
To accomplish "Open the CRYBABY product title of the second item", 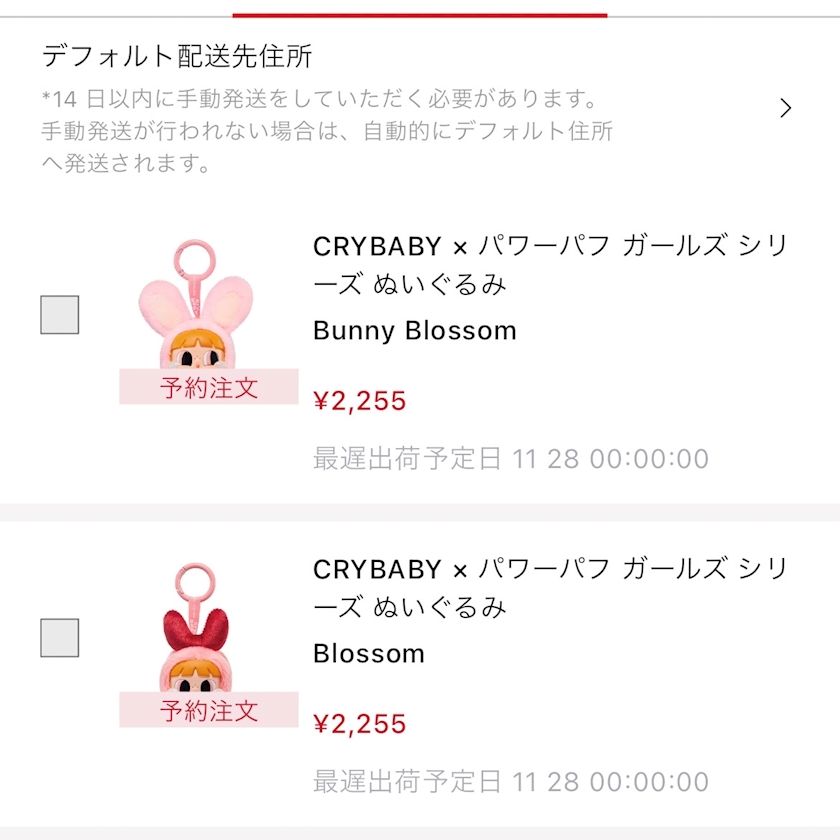I will click(550, 588).
